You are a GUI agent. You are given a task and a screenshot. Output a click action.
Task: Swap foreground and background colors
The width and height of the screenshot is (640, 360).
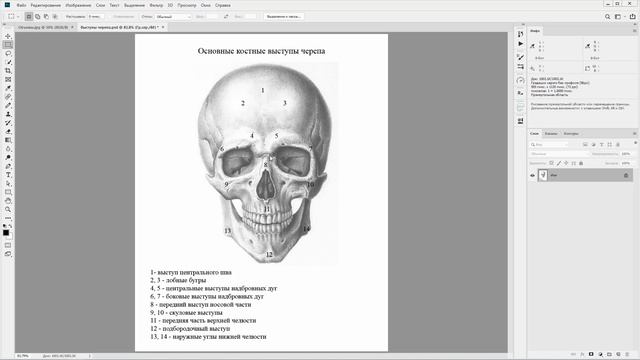click(x=10, y=226)
